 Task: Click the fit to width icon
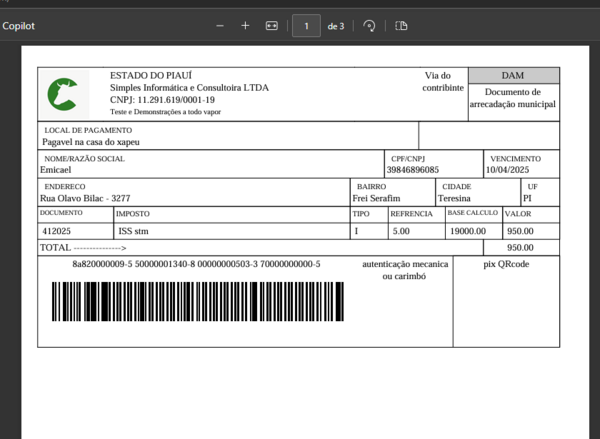pyautogui.click(x=272, y=26)
